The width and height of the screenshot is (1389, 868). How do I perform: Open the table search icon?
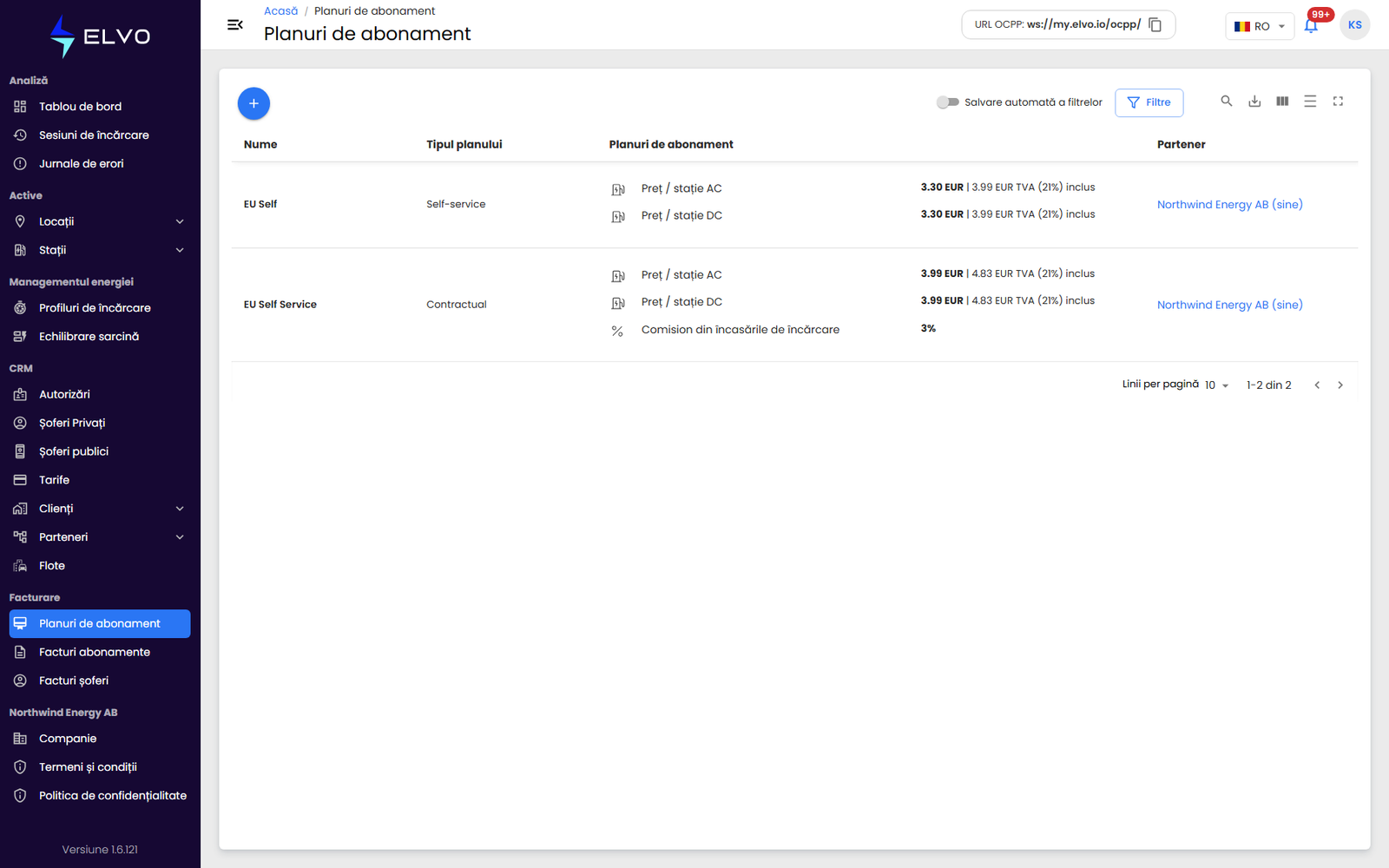(x=1227, y=102)
